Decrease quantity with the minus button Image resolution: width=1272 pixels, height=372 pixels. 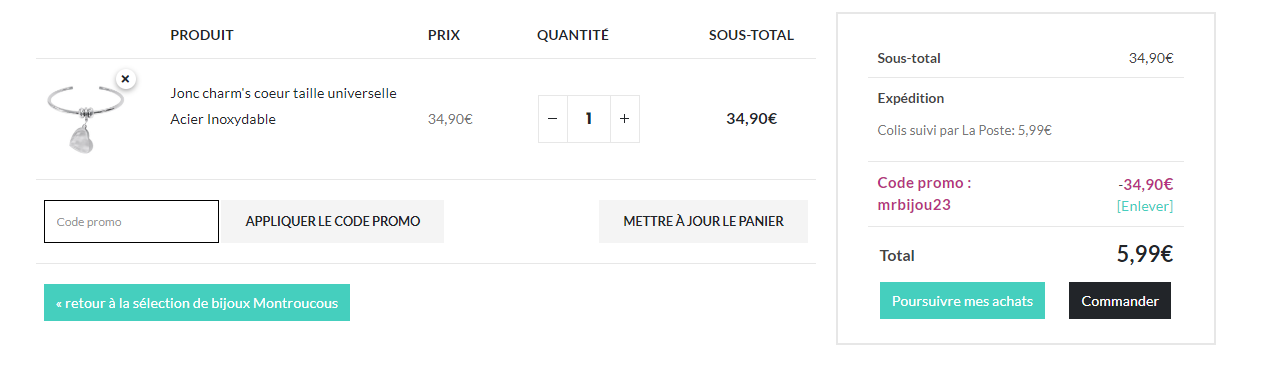(553, 119)
